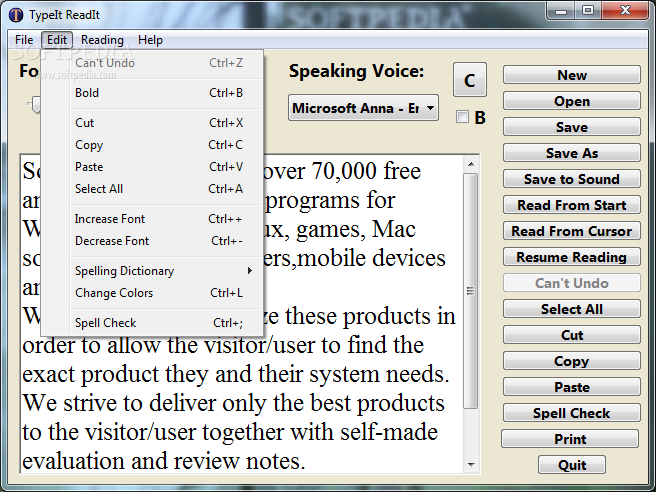Click the Copy side button
The width and height of the screenshot is (656, 492).
[571, 360]
